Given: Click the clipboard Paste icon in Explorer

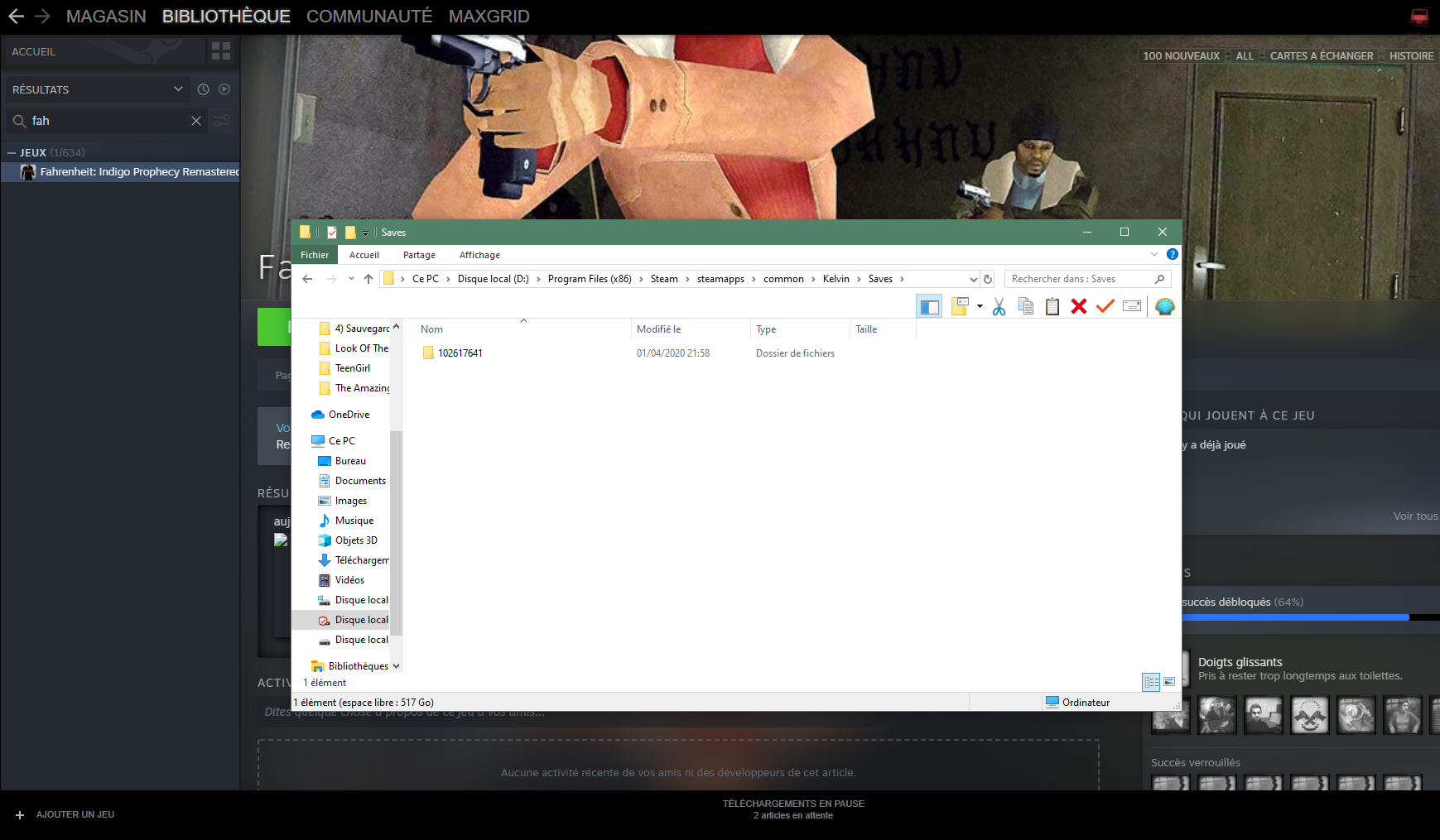Looking at the screenshot, I should (1052, 307).
